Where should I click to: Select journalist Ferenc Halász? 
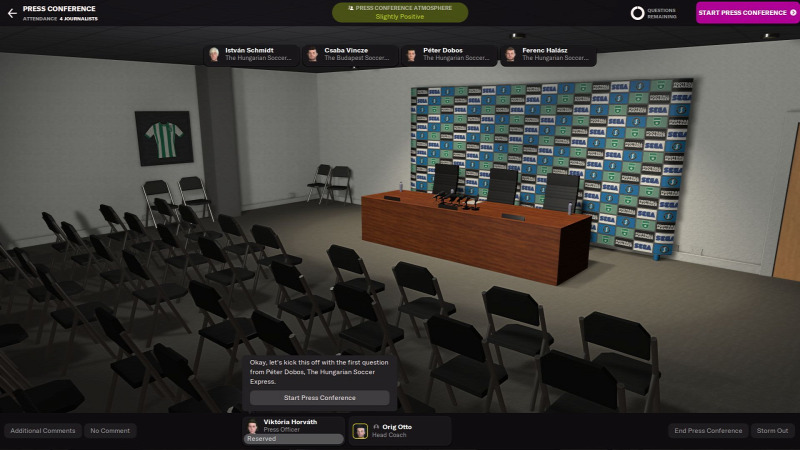(x=548, y=55)
